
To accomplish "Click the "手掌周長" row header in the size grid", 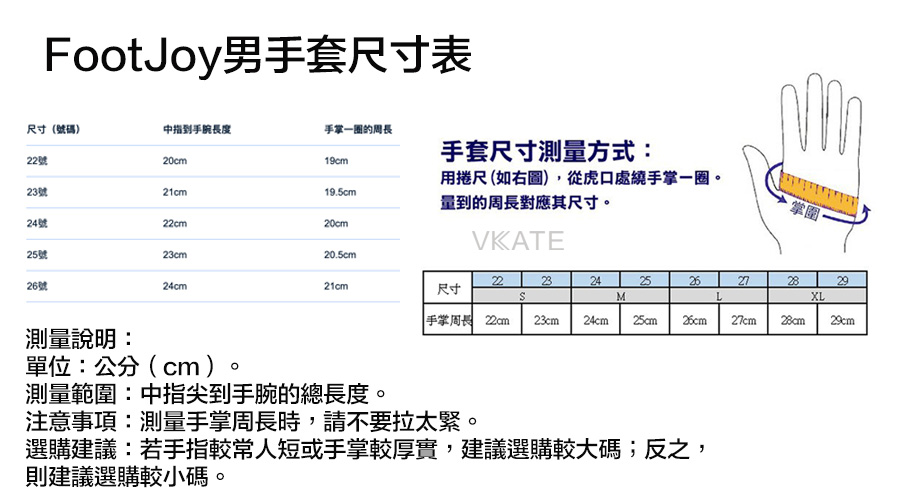I will (x=448, y=320).
